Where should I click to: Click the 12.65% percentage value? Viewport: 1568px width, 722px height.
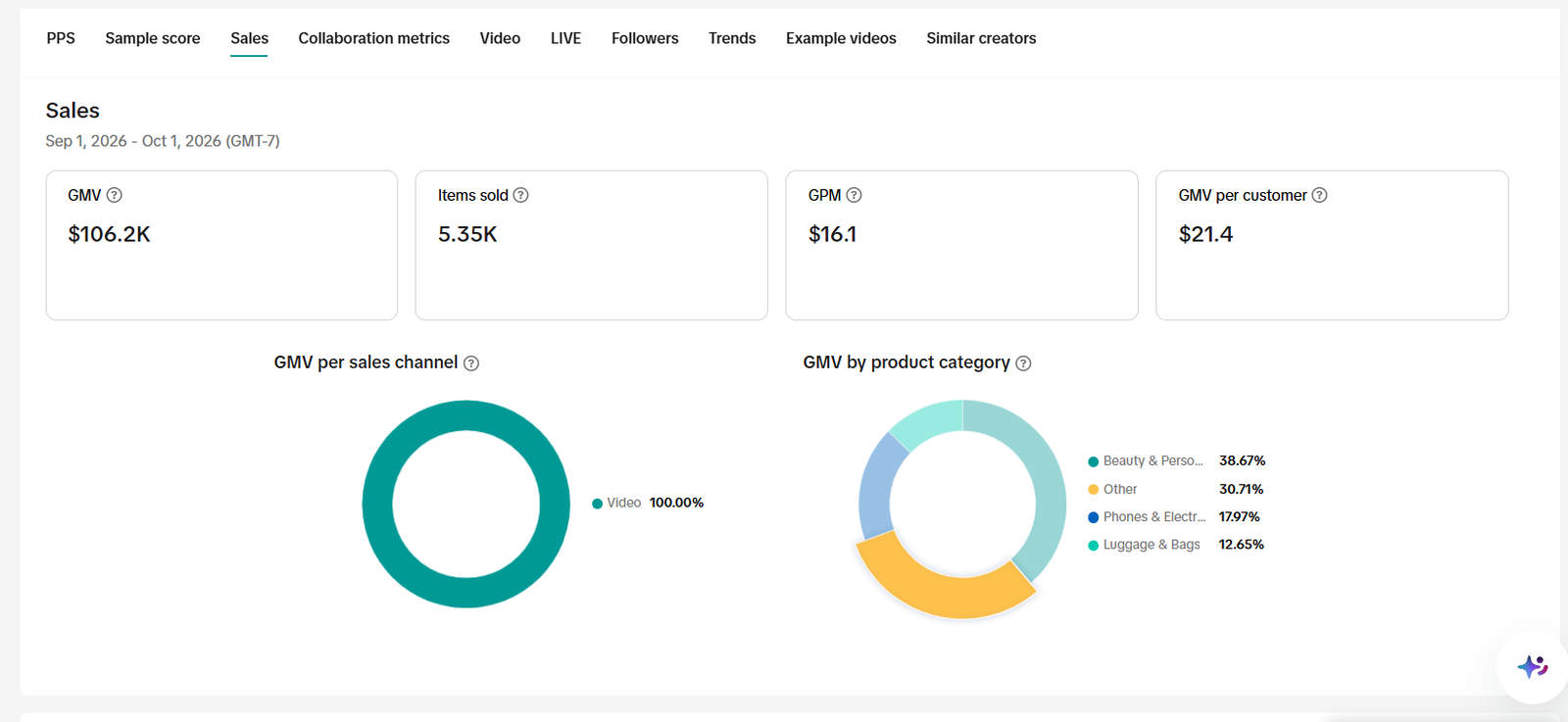(1241, 545)
